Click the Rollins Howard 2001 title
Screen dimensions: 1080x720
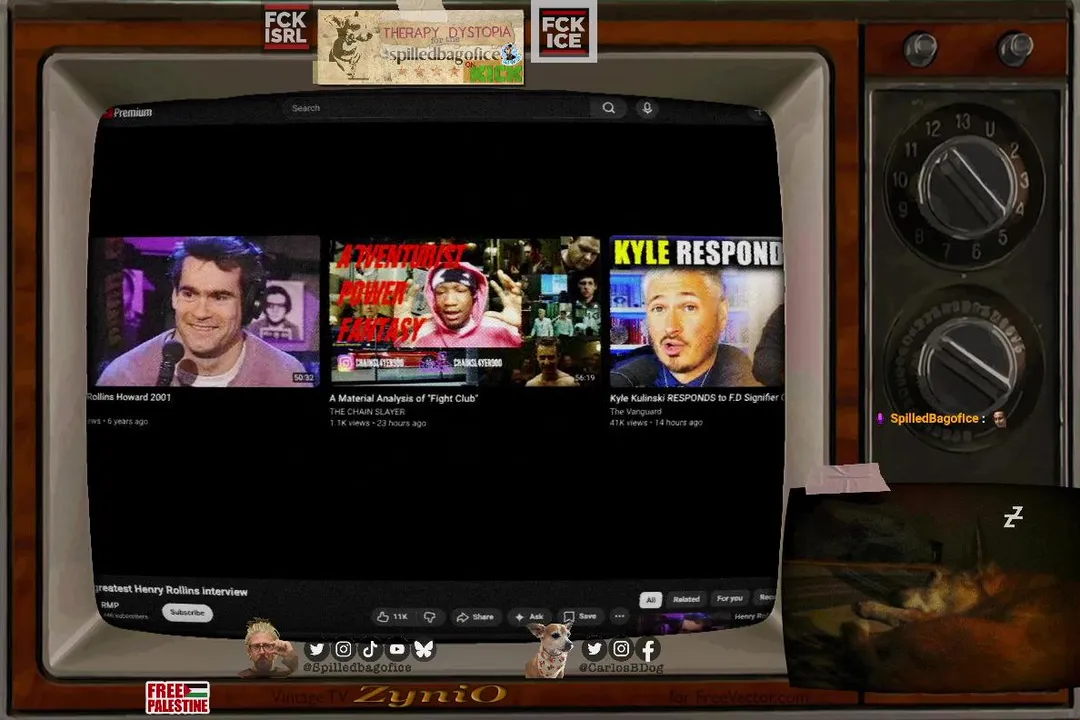coord(129,397)
